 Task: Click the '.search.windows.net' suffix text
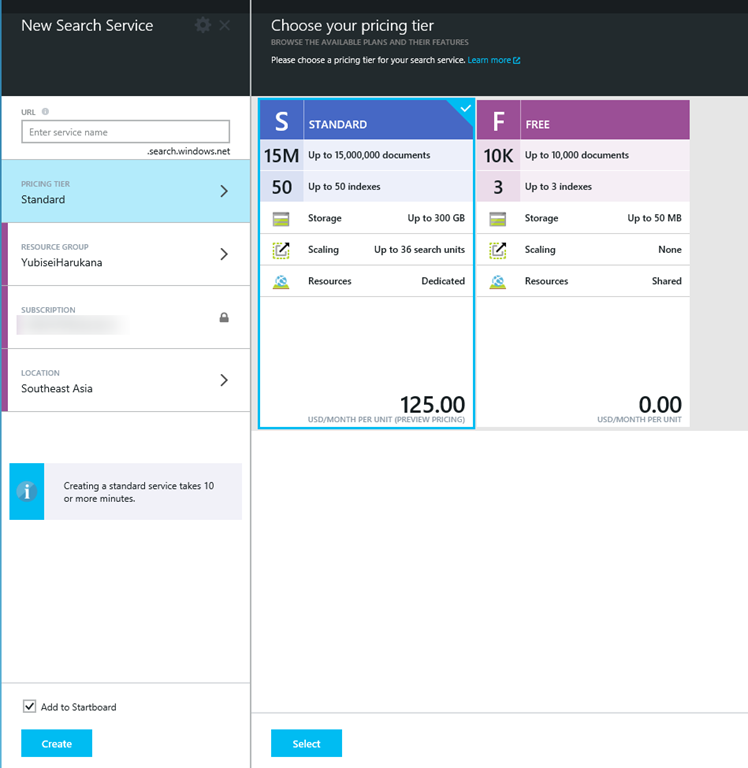point(188,151)
